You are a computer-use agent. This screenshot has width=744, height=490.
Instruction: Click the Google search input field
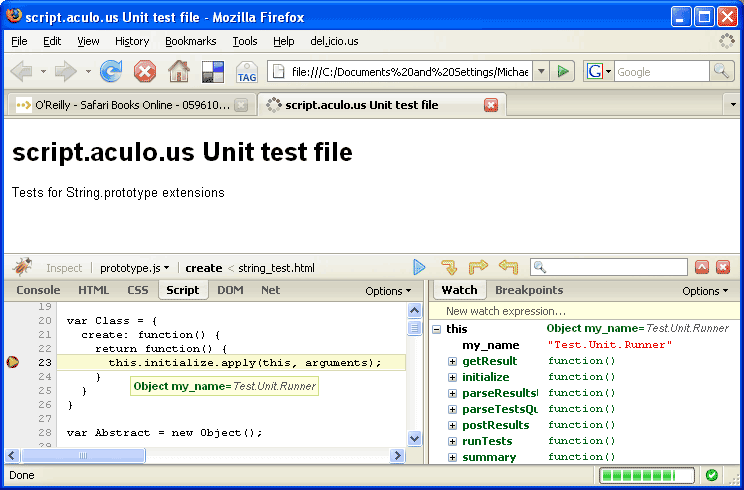tap(662, 72)
